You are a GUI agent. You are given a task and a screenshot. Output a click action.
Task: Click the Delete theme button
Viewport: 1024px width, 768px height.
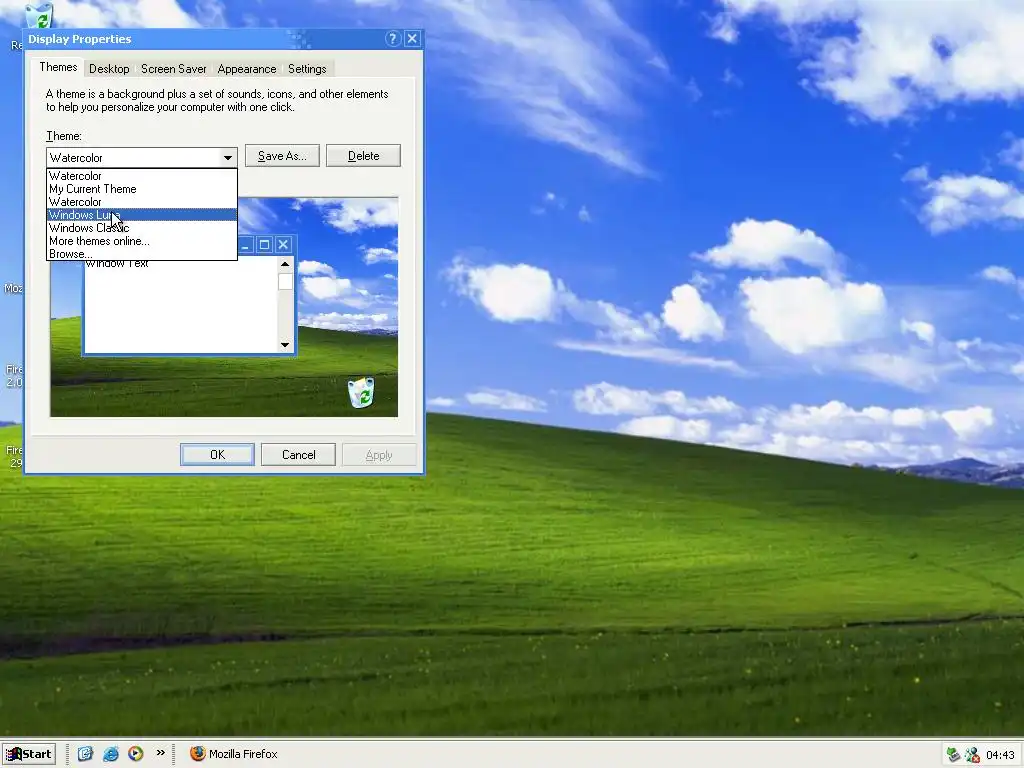[363, 156]
